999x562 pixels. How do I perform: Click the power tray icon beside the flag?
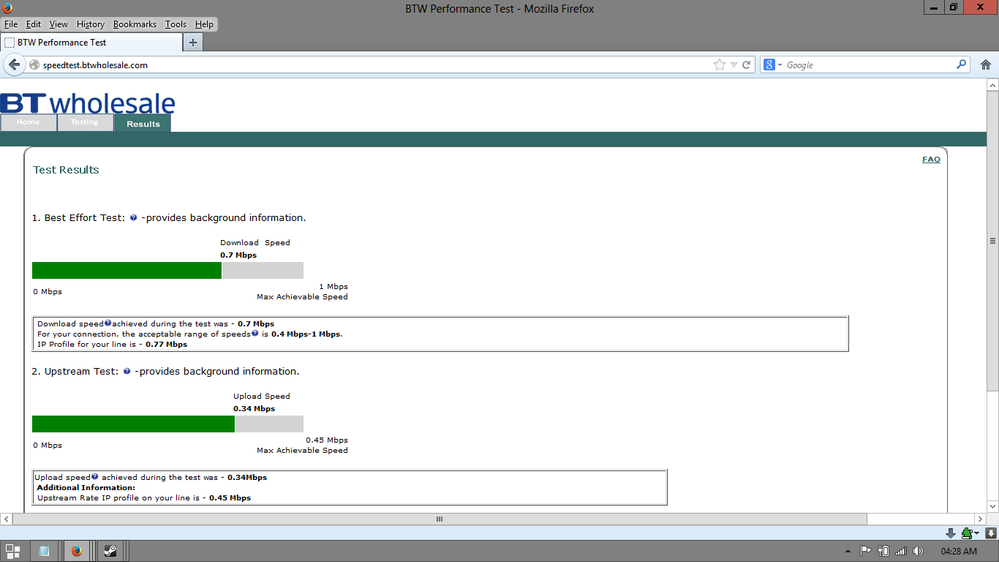(x=884, y=551)
